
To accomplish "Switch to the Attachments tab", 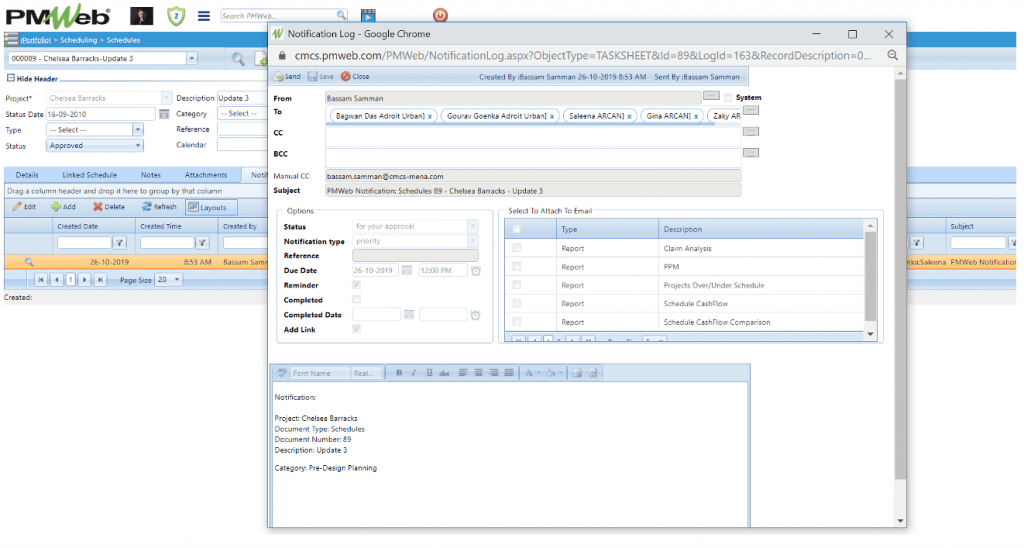I will pyautogui.click(x=206, y=175).
